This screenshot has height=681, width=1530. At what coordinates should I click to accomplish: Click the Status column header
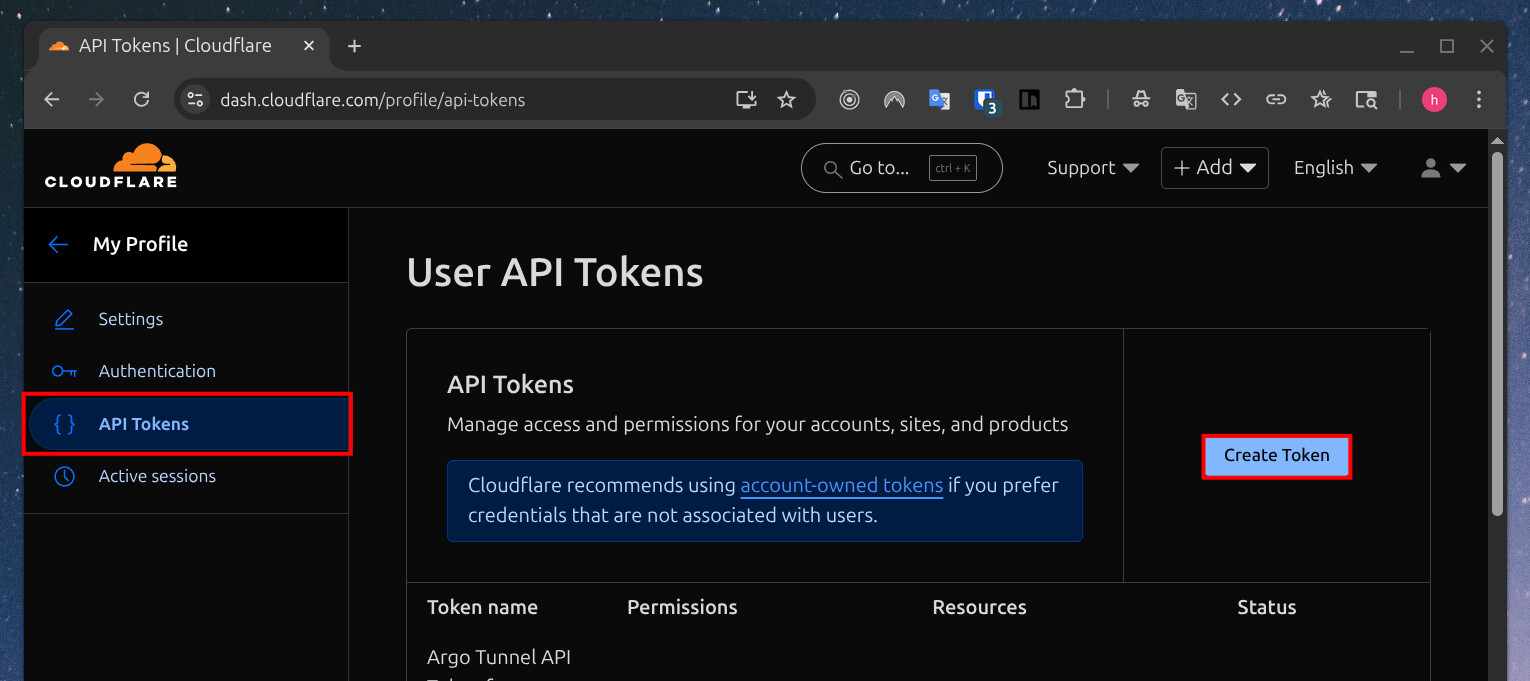[1266, 607]
